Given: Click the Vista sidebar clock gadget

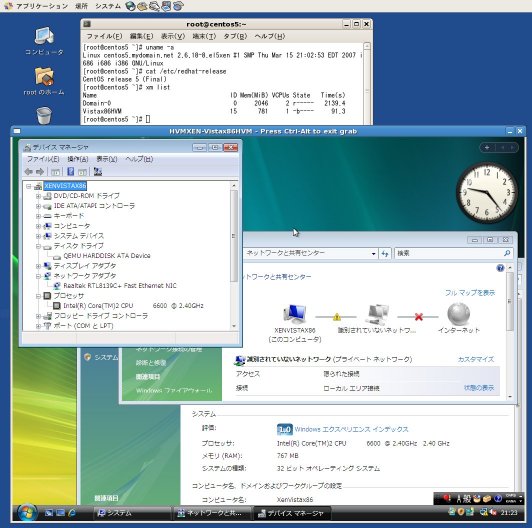Looking at the screenshot, I should [x=487, y=192].
